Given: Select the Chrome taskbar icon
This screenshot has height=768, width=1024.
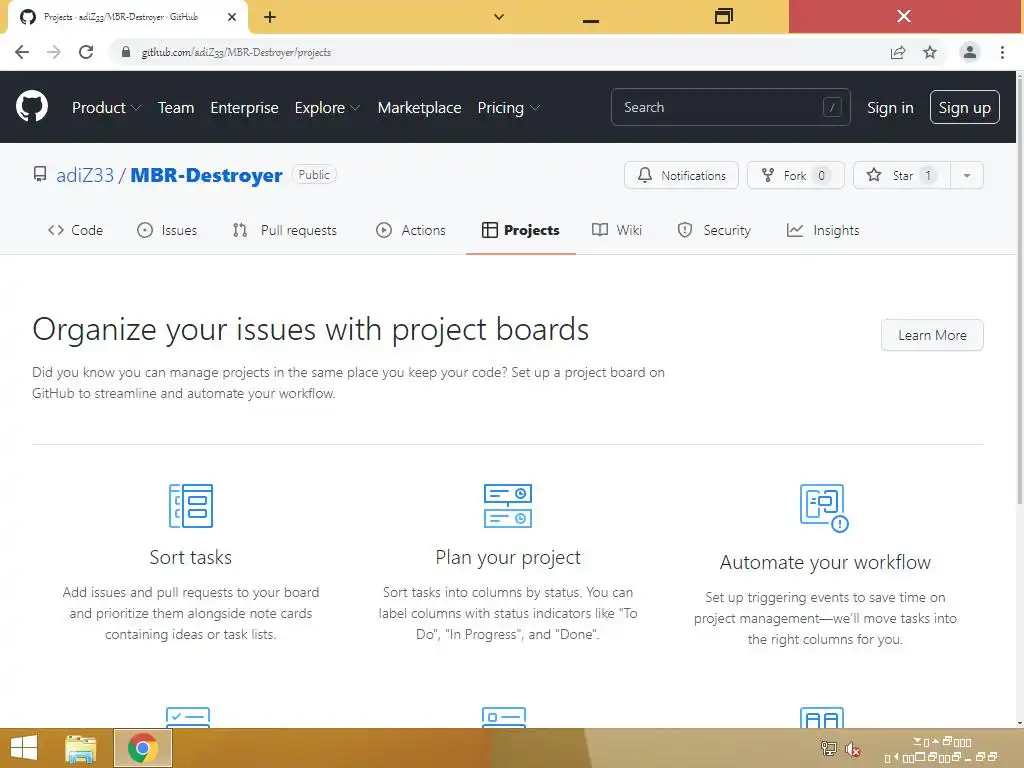Looking at the screenshot, I should pos(143,748).
